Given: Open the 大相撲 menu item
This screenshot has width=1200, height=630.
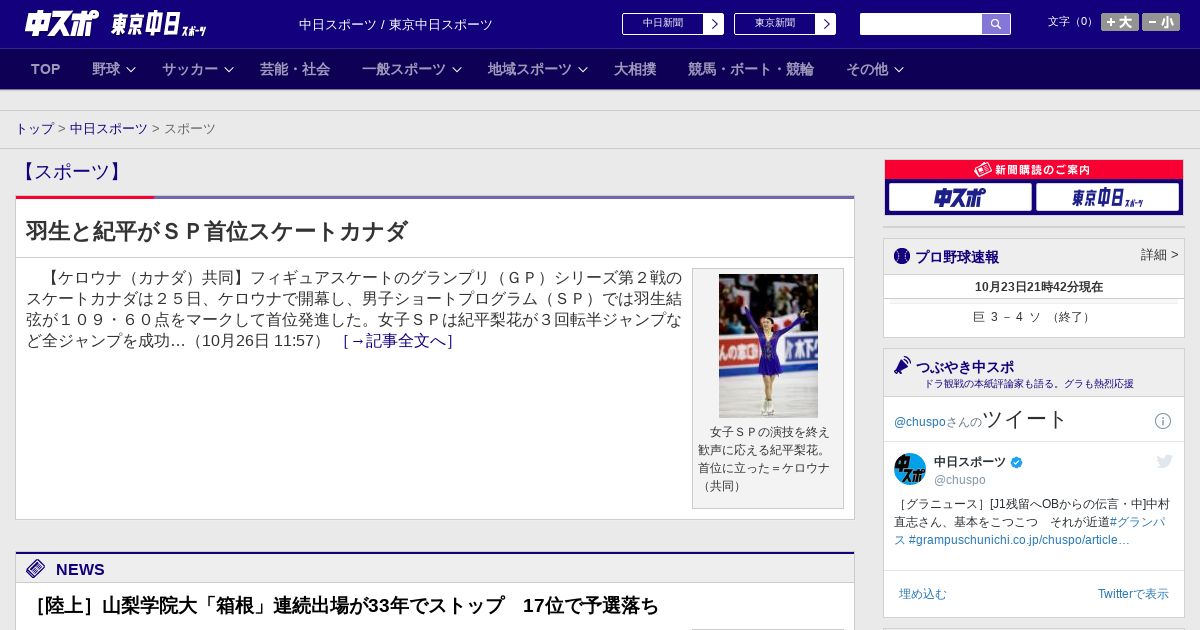Looking at the screenshot, I should pyautogui.click(x=635, y=69).
